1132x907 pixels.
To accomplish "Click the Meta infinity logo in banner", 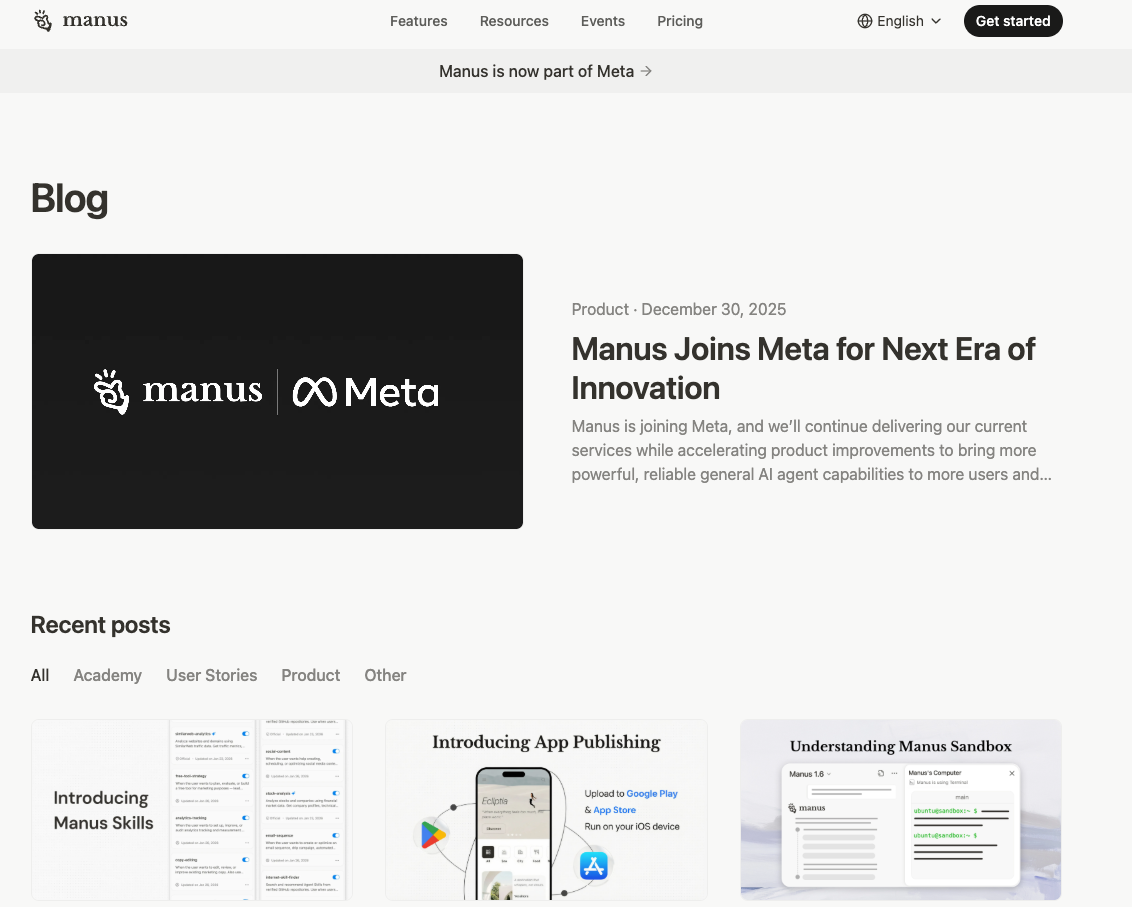I will click(x=315, y=392).
